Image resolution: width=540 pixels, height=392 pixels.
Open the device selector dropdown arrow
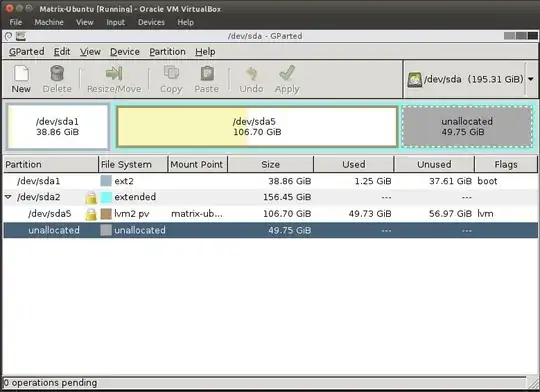531,79
